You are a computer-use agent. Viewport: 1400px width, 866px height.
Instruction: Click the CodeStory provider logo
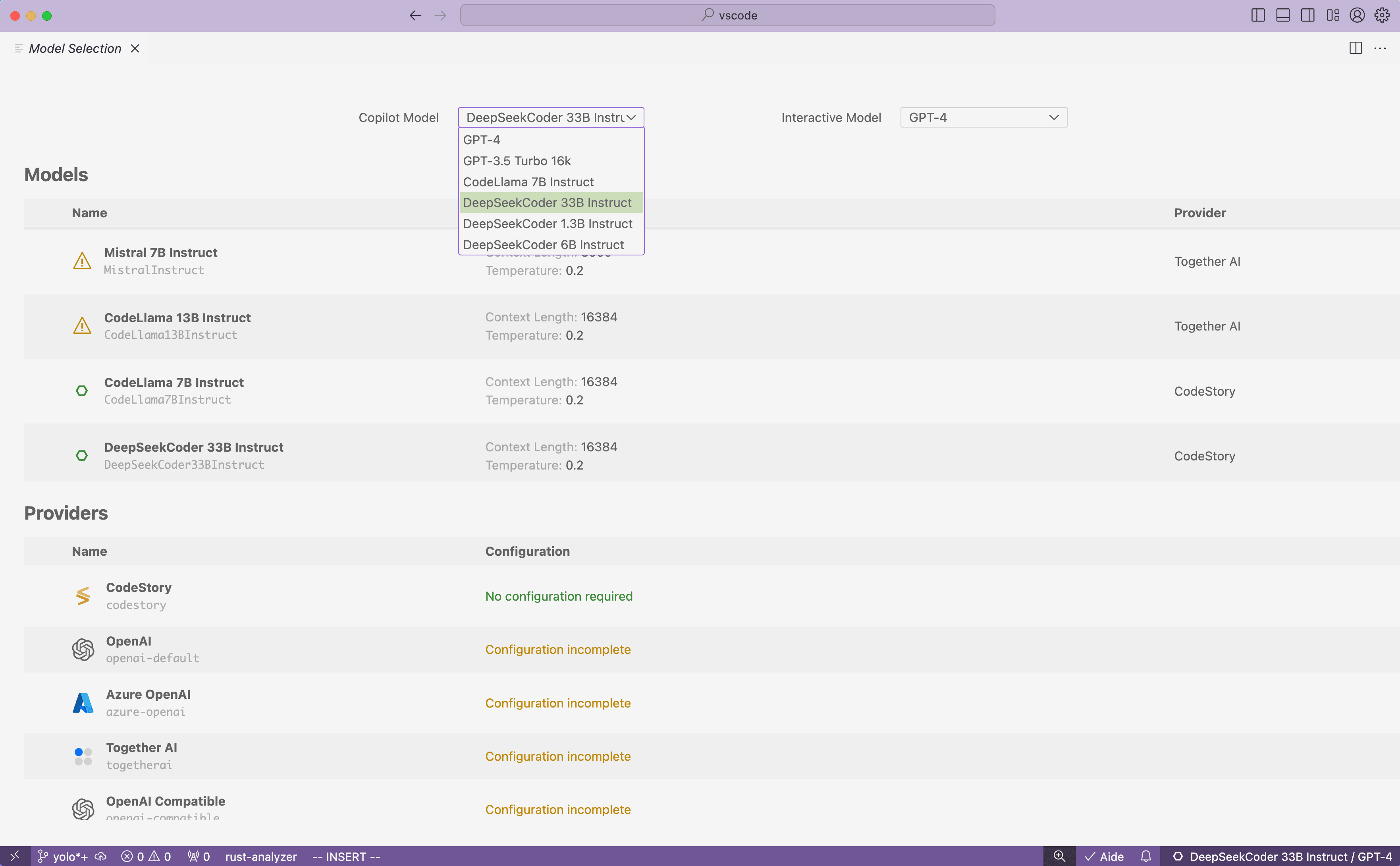coord(83,596)
